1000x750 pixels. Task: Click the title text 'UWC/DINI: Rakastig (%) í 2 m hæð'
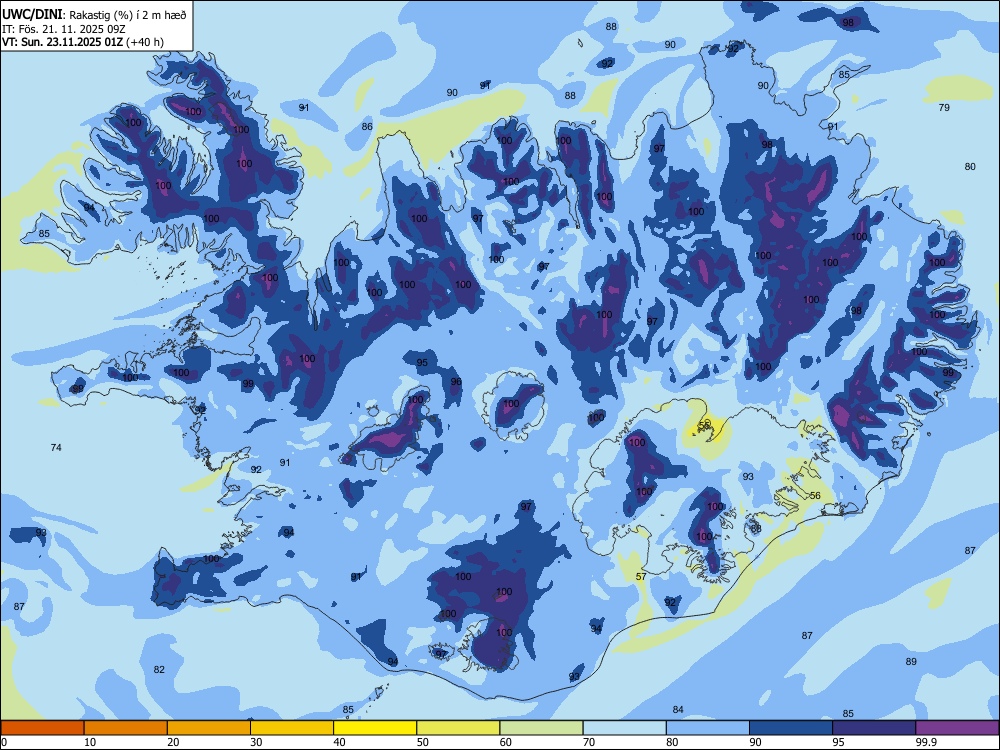tap(94, 15)
